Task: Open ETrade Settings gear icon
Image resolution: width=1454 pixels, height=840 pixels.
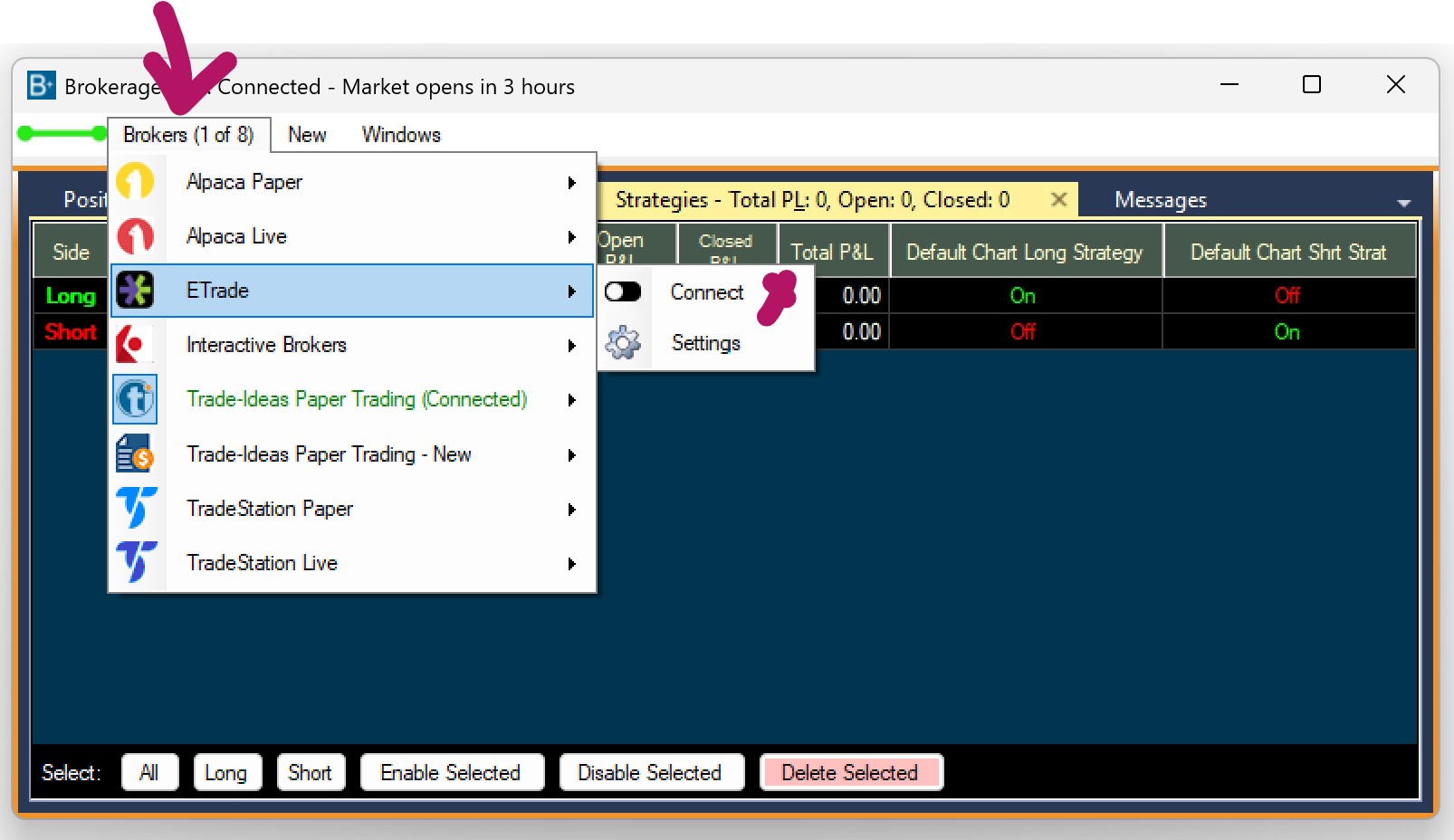Action: [623, 343]
